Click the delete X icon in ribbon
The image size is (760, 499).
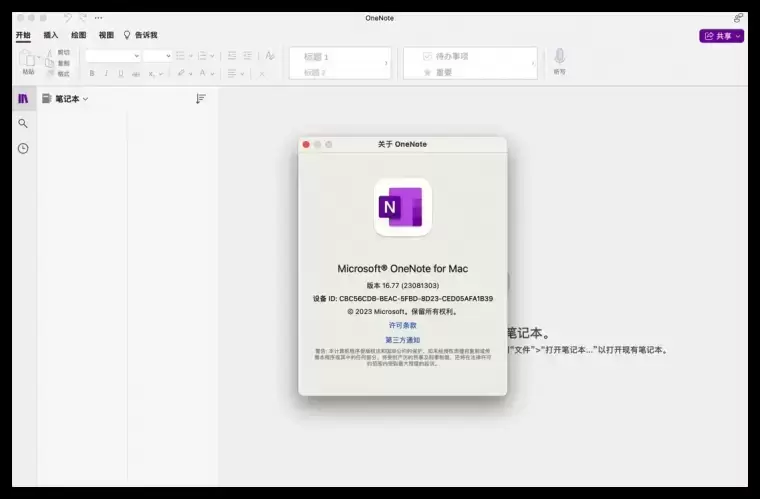point(262,74)
